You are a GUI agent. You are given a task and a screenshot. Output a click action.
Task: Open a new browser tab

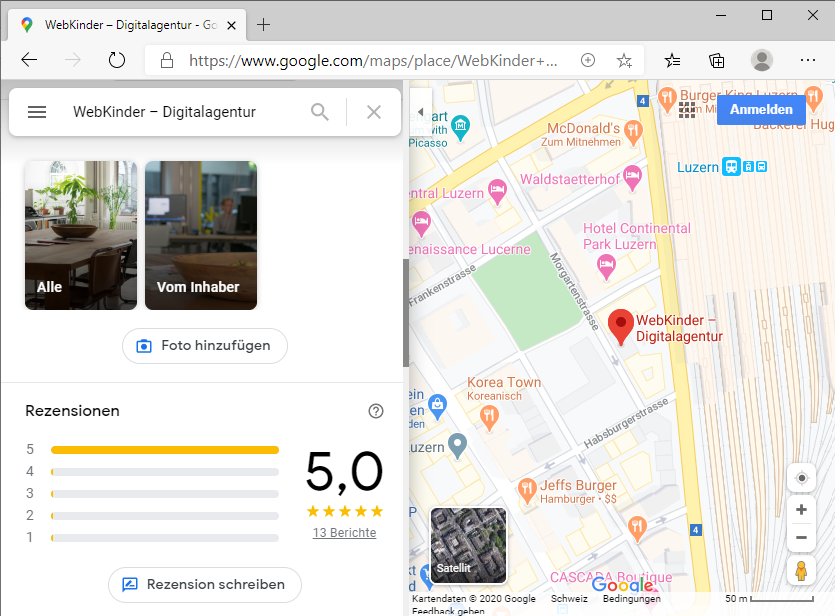(x=263, y=24)
